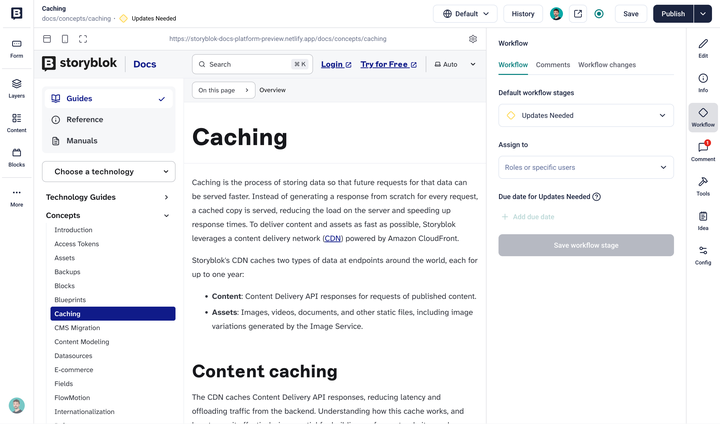Open Introduction in Concepts list

pos(73,230)
